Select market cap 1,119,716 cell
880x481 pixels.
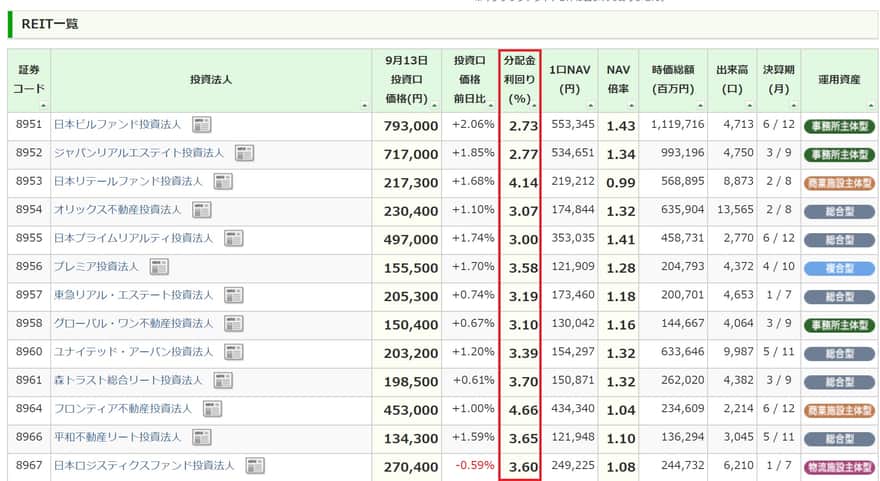[672, 125]
